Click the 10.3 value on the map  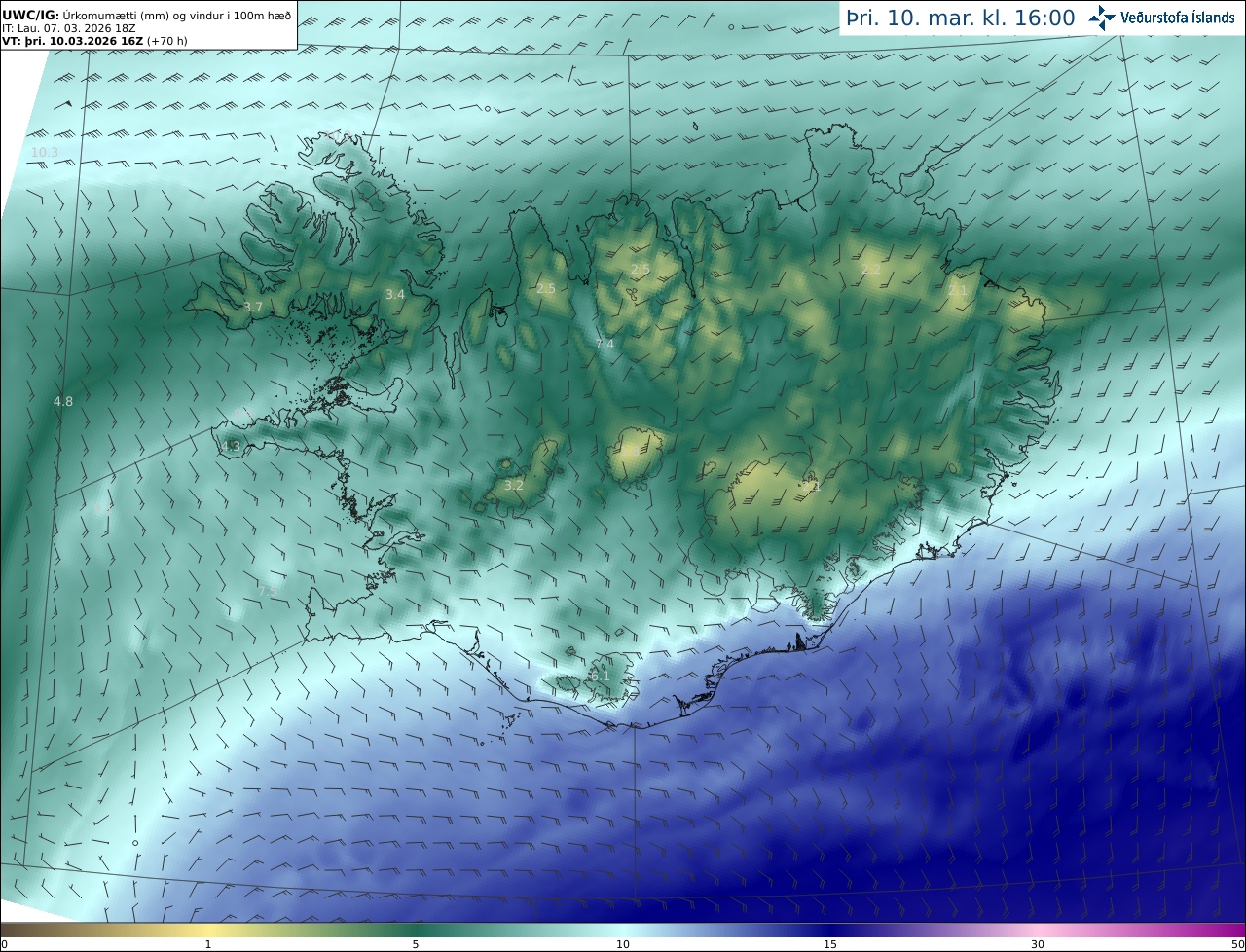pyautogui.click(x=45, y=153)
